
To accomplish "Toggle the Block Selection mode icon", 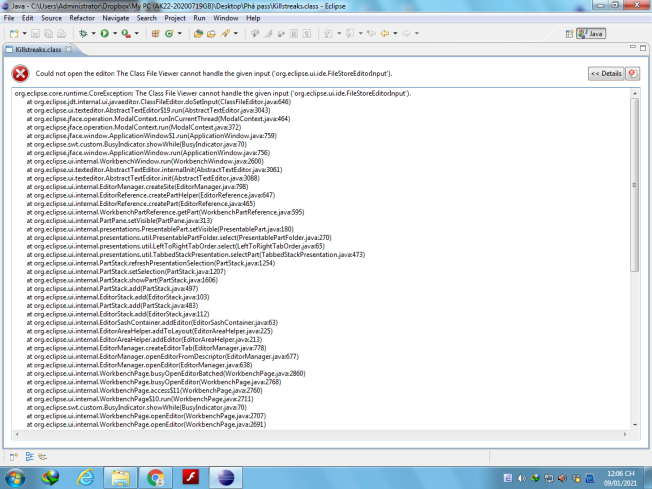I will coord(294,34).
